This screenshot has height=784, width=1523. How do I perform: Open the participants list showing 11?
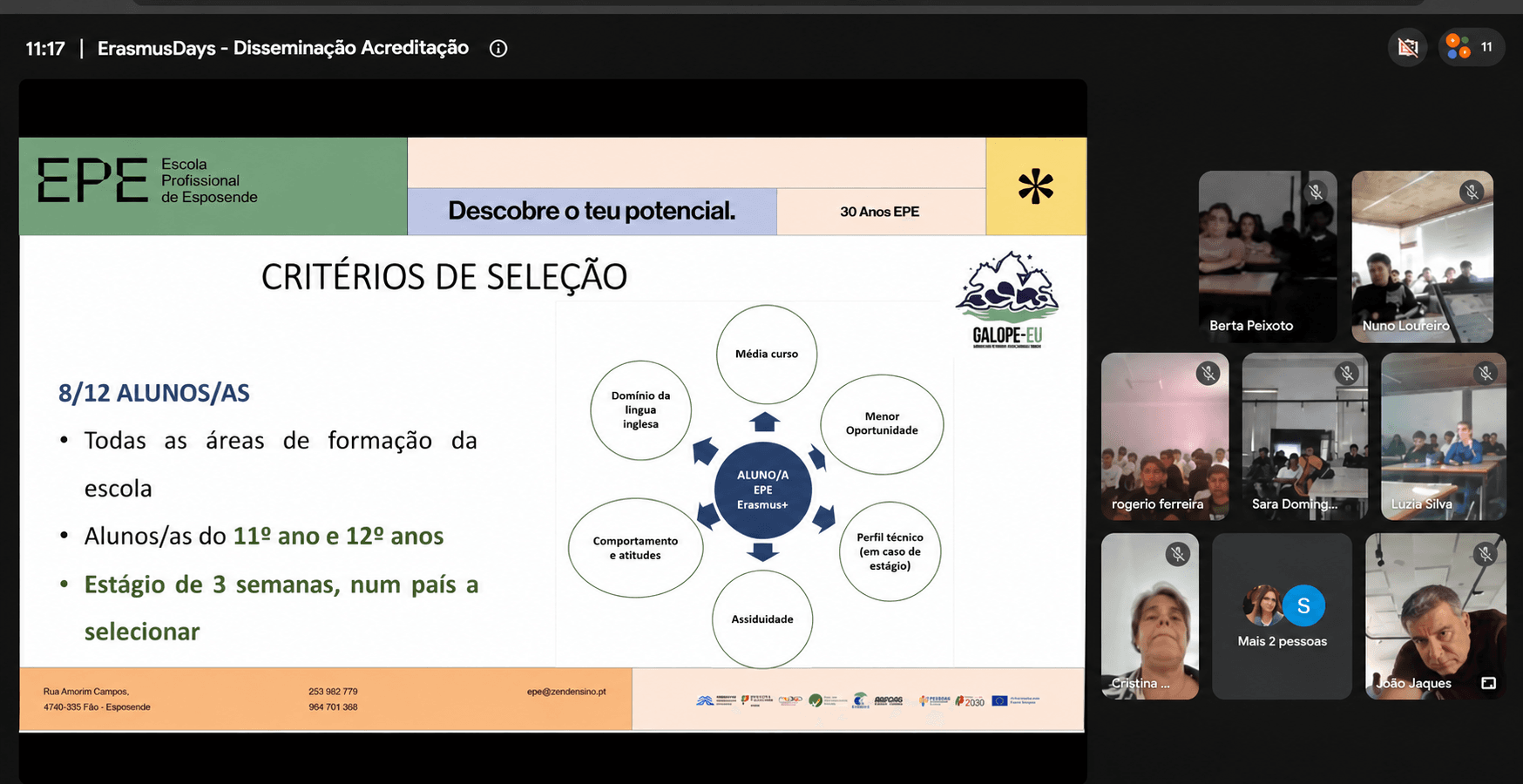tap(1471, 47)
